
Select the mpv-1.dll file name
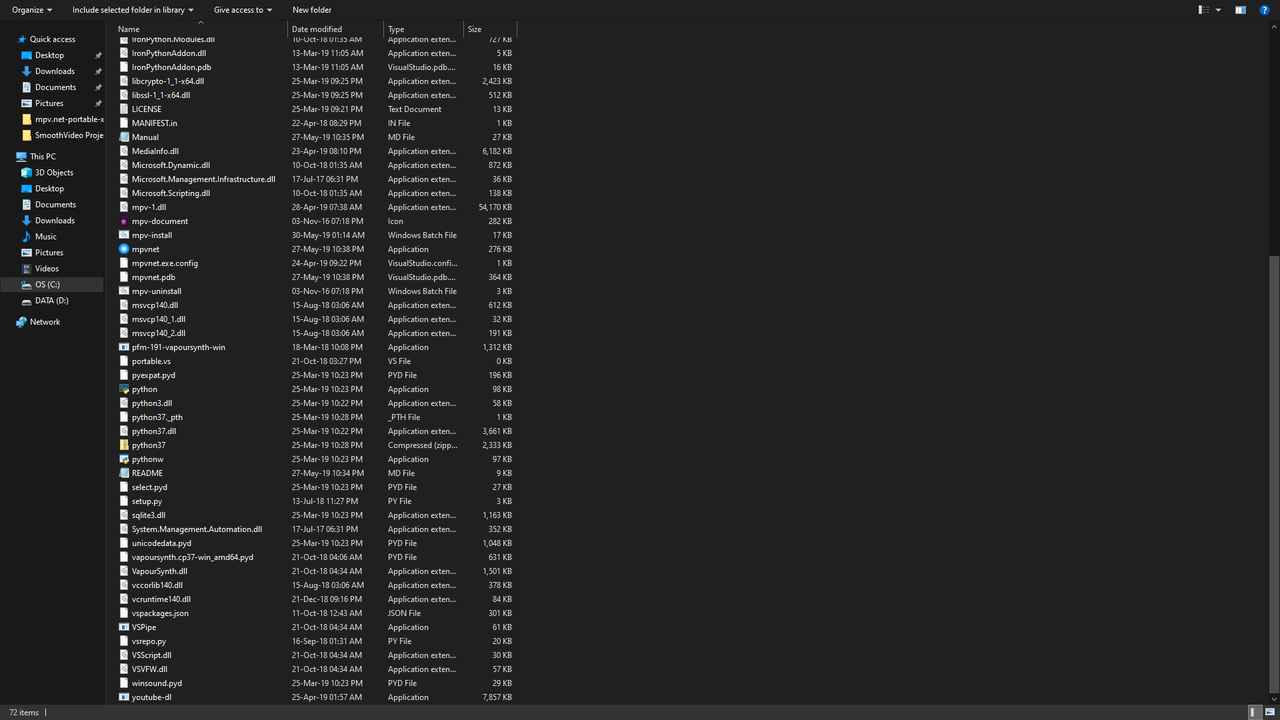(149, 207)
